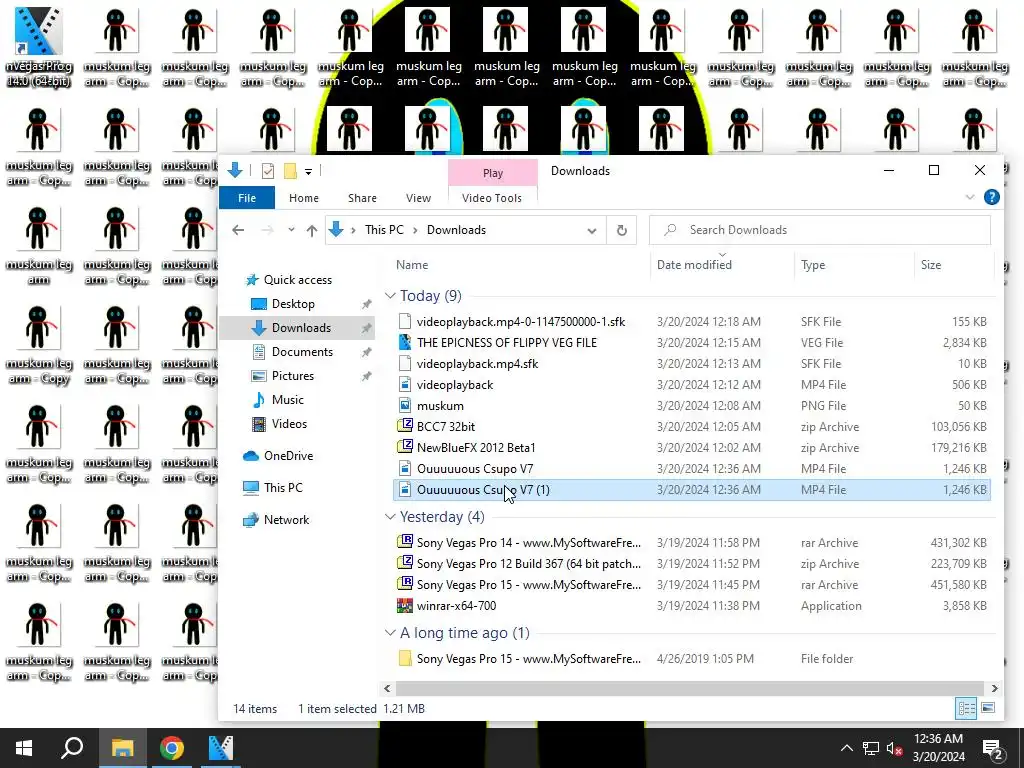Collapse the A long time ago group
Image resolution: width=1024 pixels, height=768 pixels.
click(390, 633)
